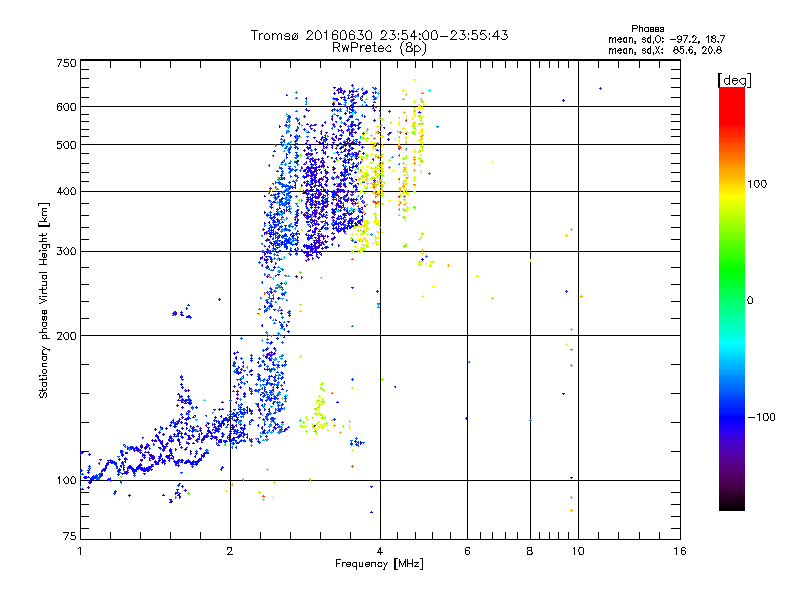Click the '8' frequency axis label
Image resolution: width=800 pixels, height=600 pixels.
(530, 551)
